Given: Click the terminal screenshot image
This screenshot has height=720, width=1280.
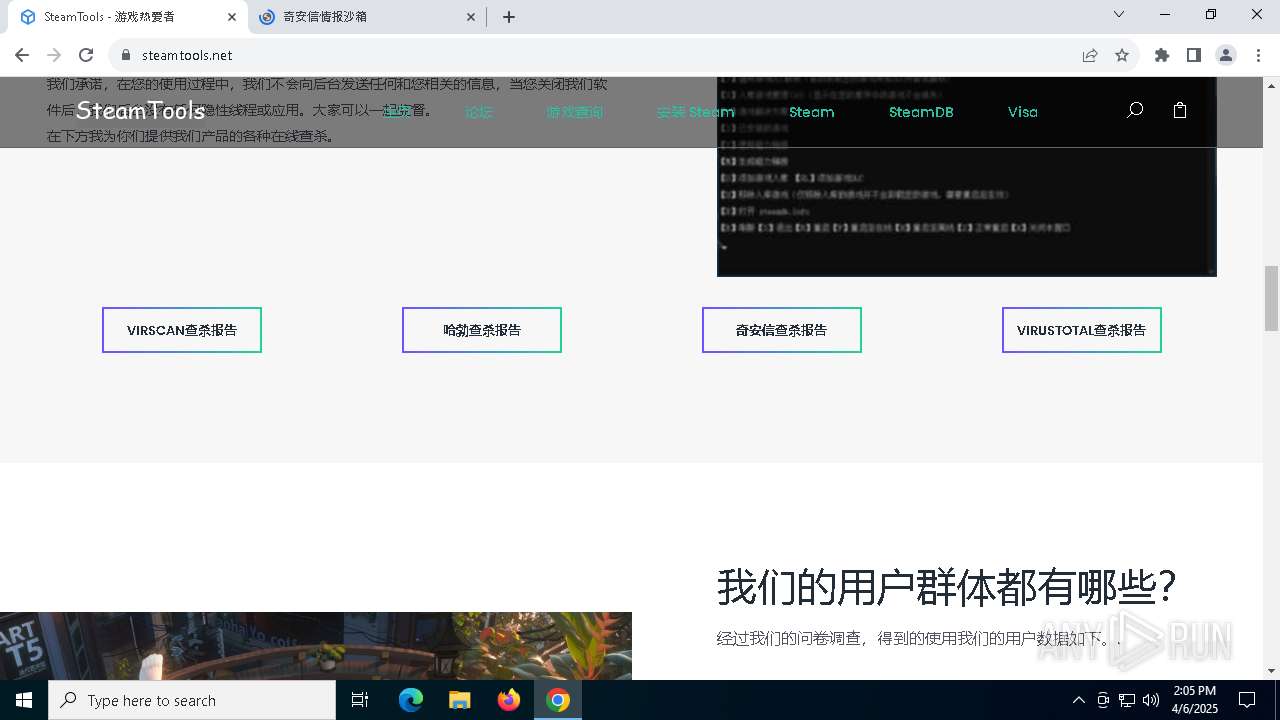Looking at the screenshot, I should 967,176.
